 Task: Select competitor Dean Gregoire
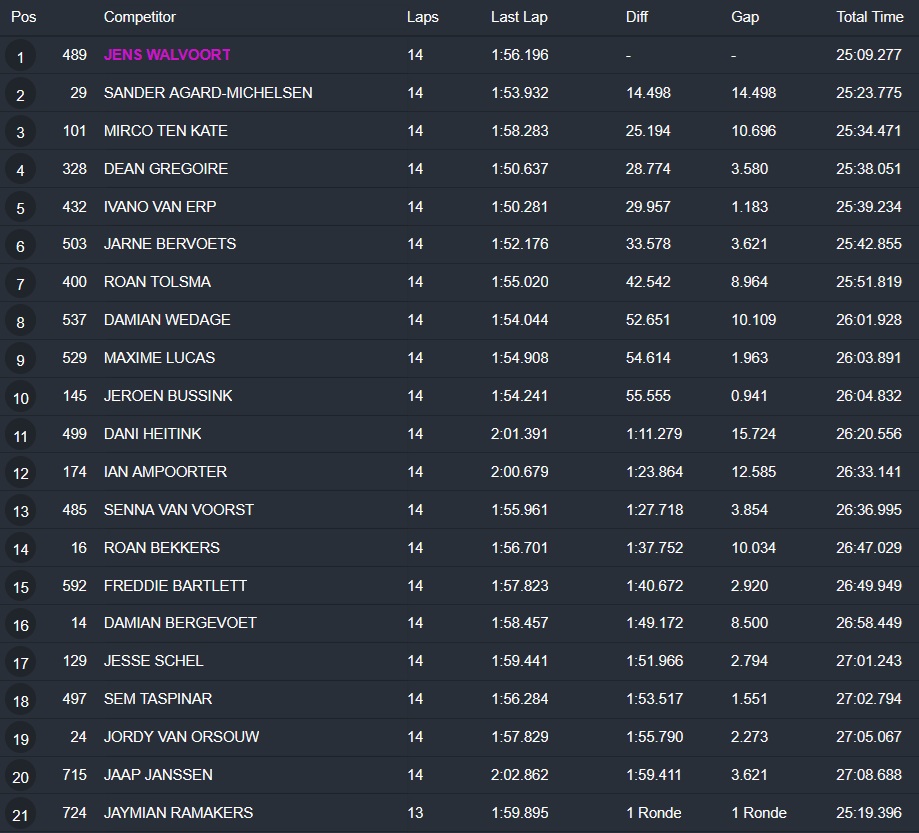(166, 169)
